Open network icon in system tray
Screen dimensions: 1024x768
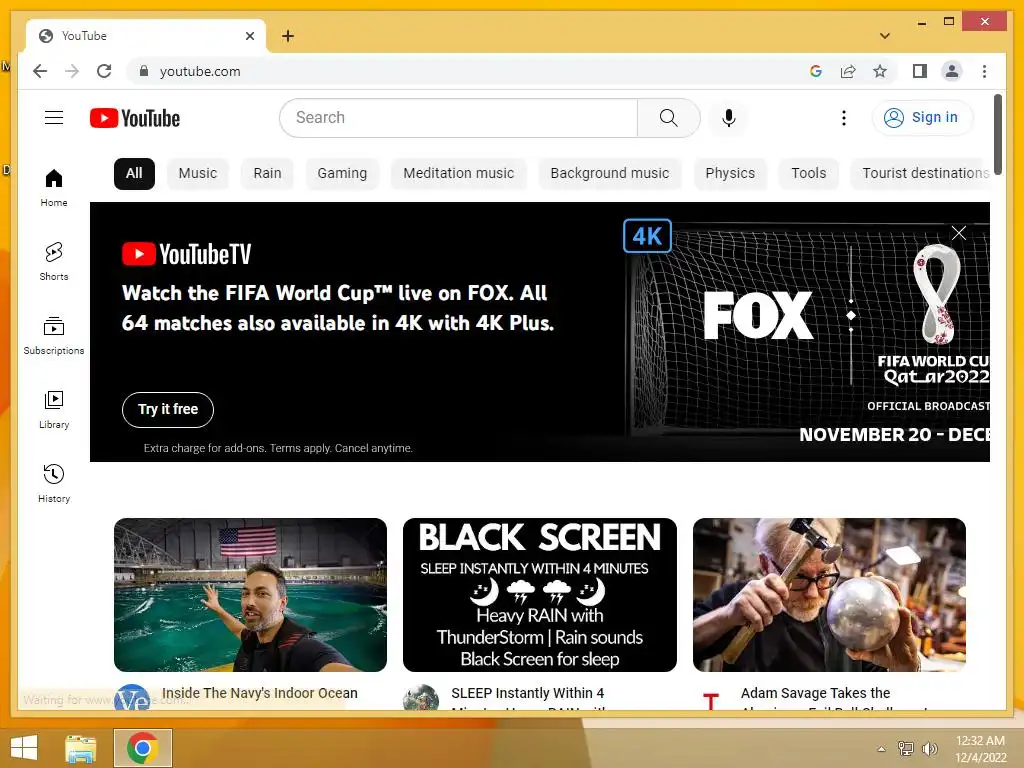[x=906, y=748]
